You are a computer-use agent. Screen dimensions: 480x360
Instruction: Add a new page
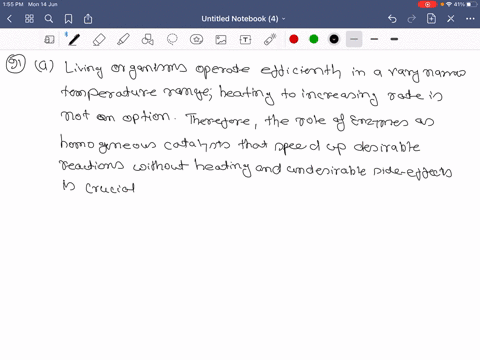point(431,19)
